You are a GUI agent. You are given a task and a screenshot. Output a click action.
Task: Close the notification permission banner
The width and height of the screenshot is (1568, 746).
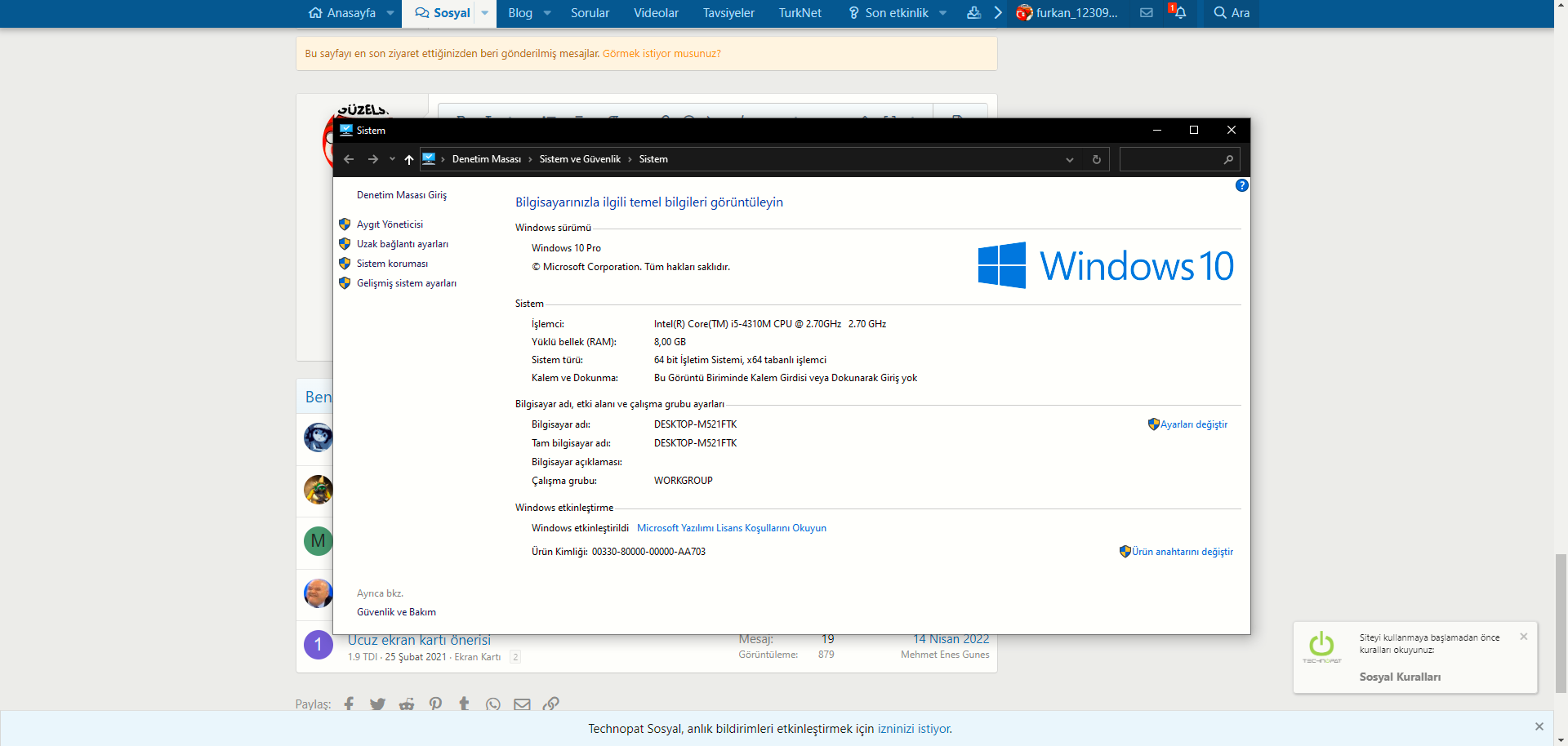point(1539,726)
